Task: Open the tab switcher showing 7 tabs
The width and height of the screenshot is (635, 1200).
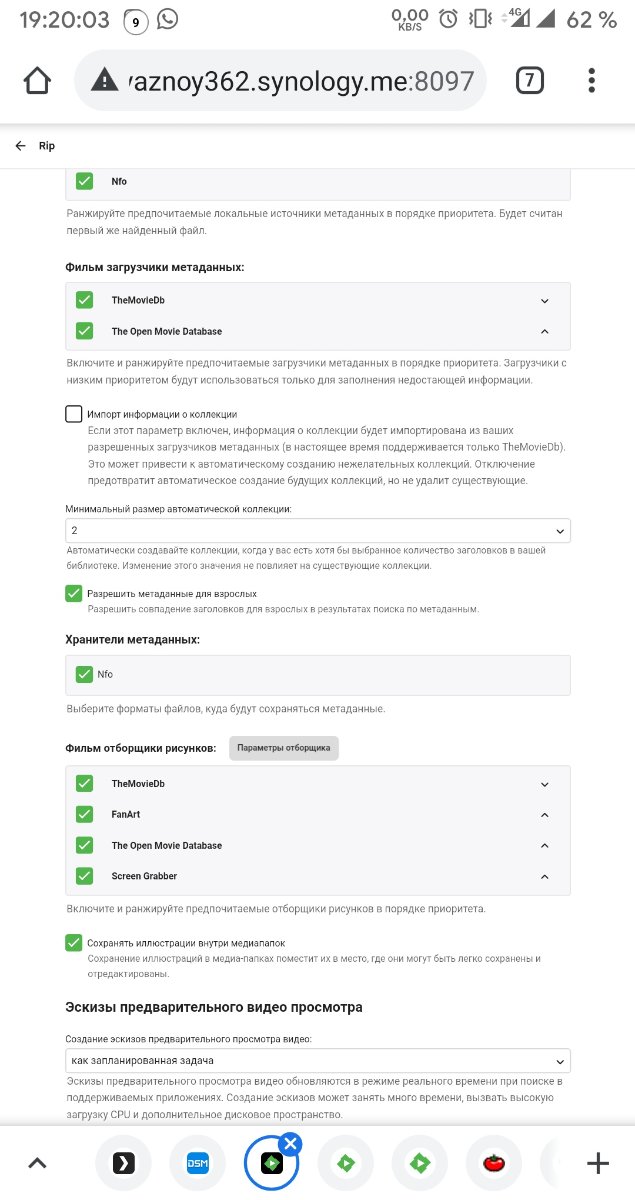Action: click(530, 81)
